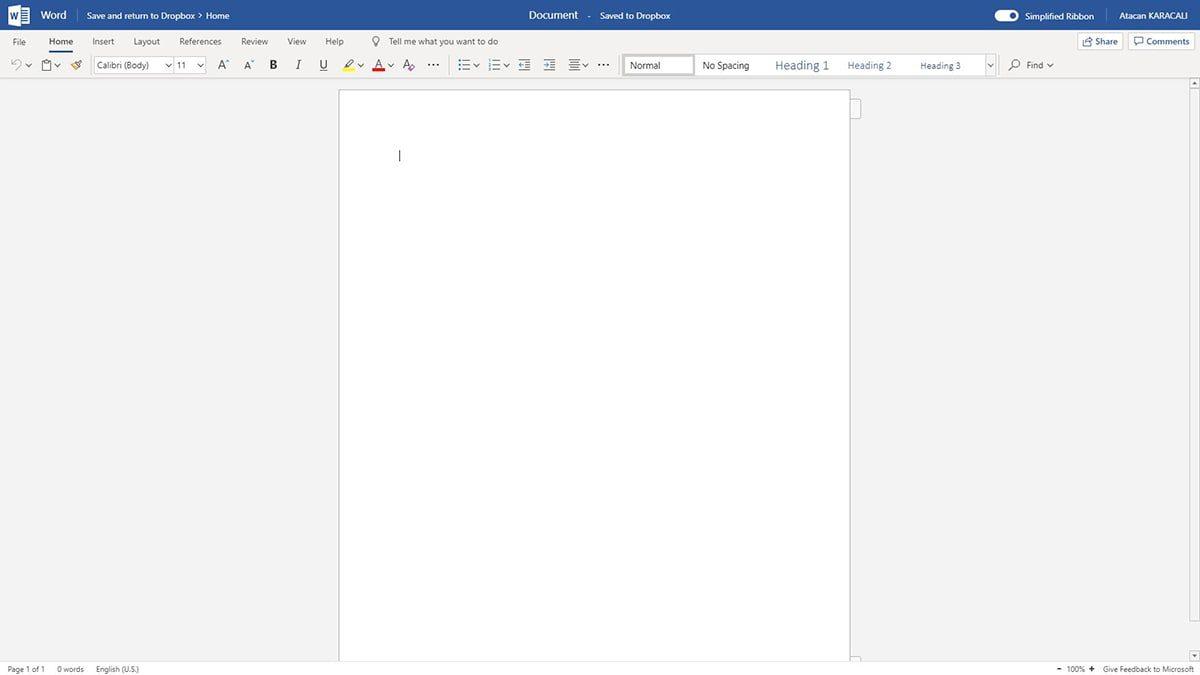1200x675 pixels.
Task: Clear all text formatting
Action: pyautogui.click(x=407, y=64)
